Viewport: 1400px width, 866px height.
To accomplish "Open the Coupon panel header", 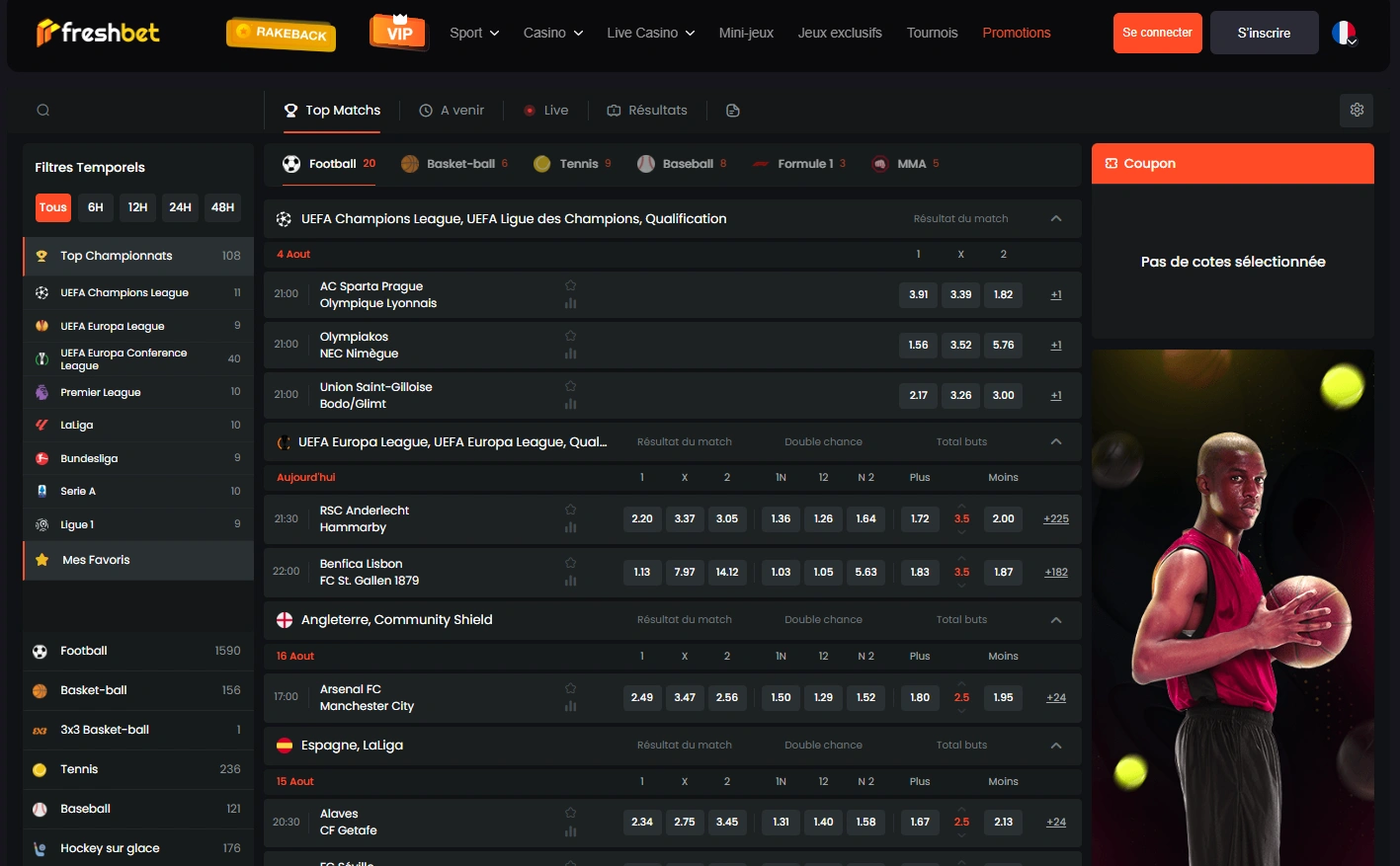I will tap(1233, 164).
